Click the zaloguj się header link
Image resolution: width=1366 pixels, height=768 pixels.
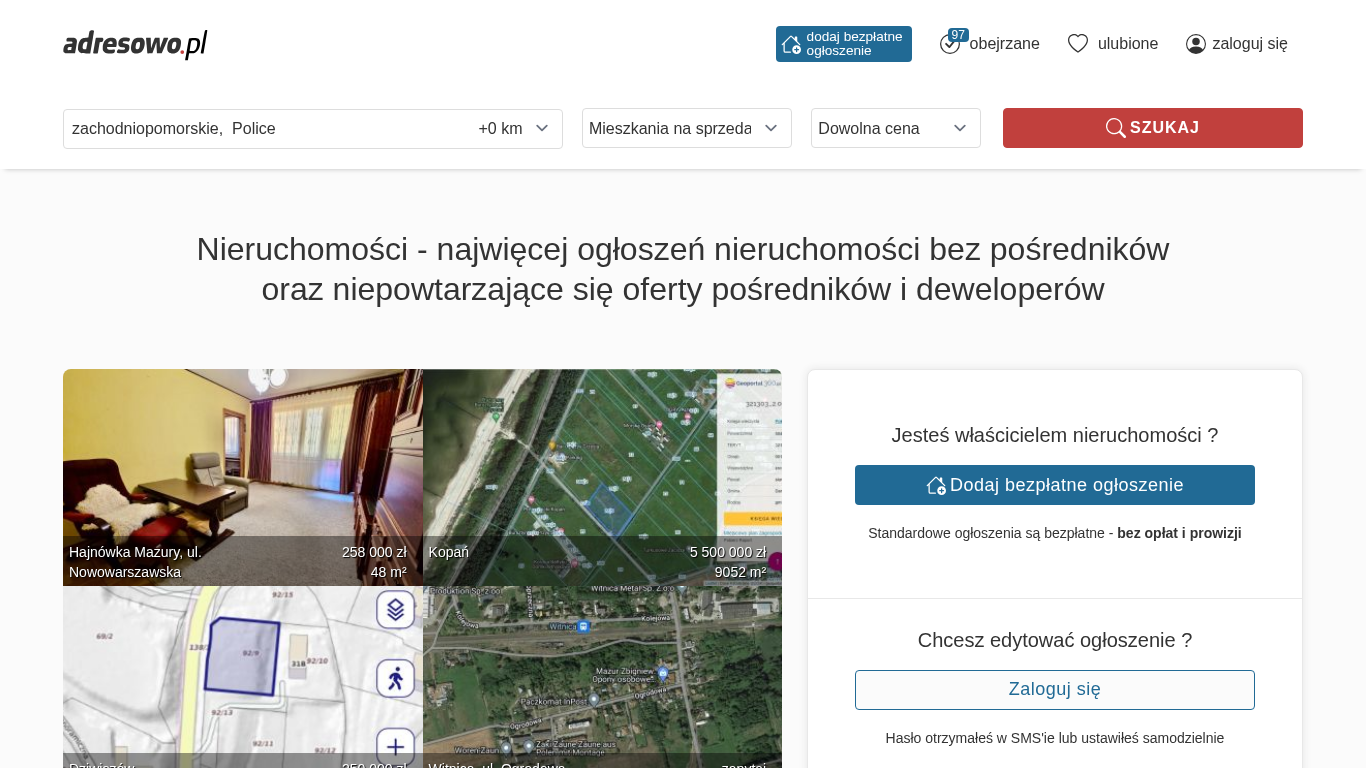coord(1249,44)
